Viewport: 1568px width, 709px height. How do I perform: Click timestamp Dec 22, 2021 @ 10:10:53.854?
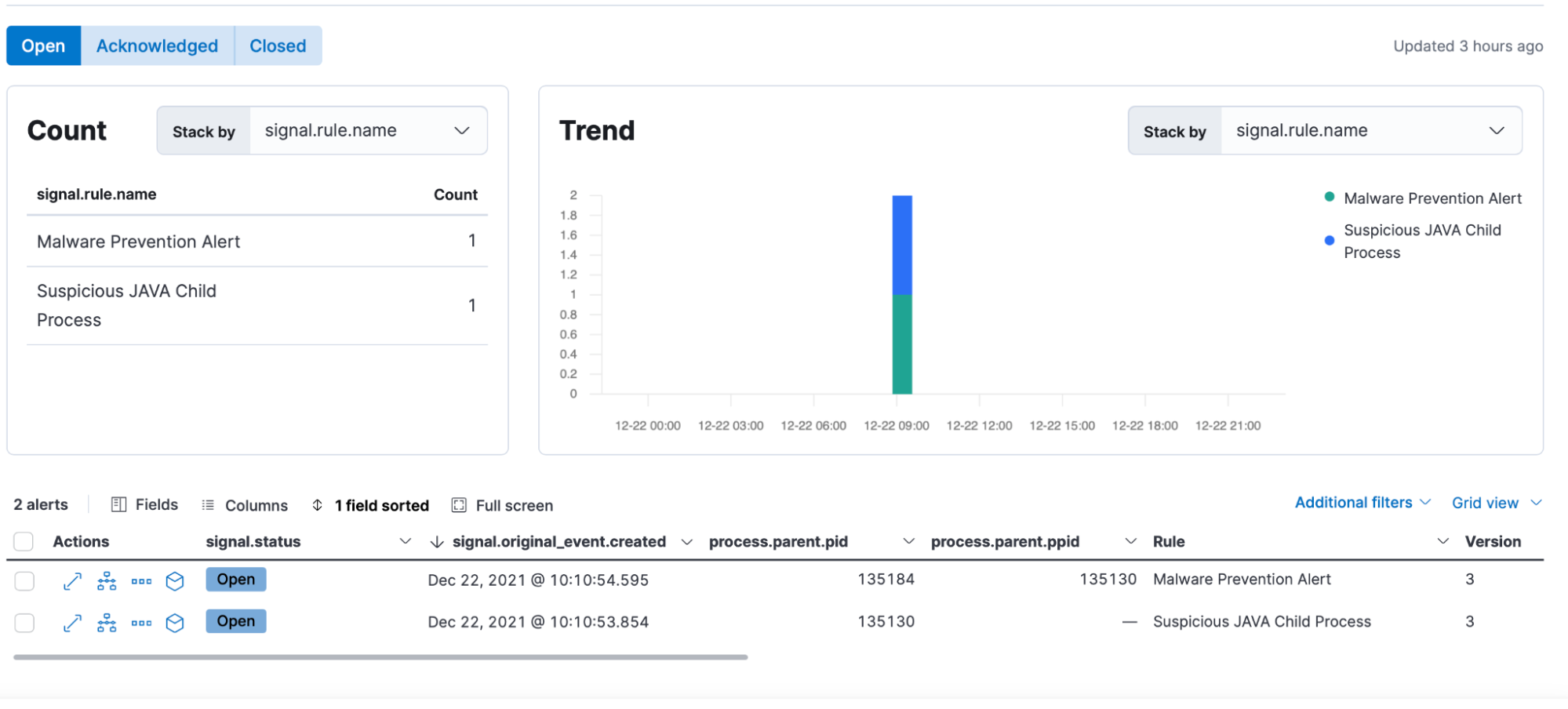pos(538,622)
